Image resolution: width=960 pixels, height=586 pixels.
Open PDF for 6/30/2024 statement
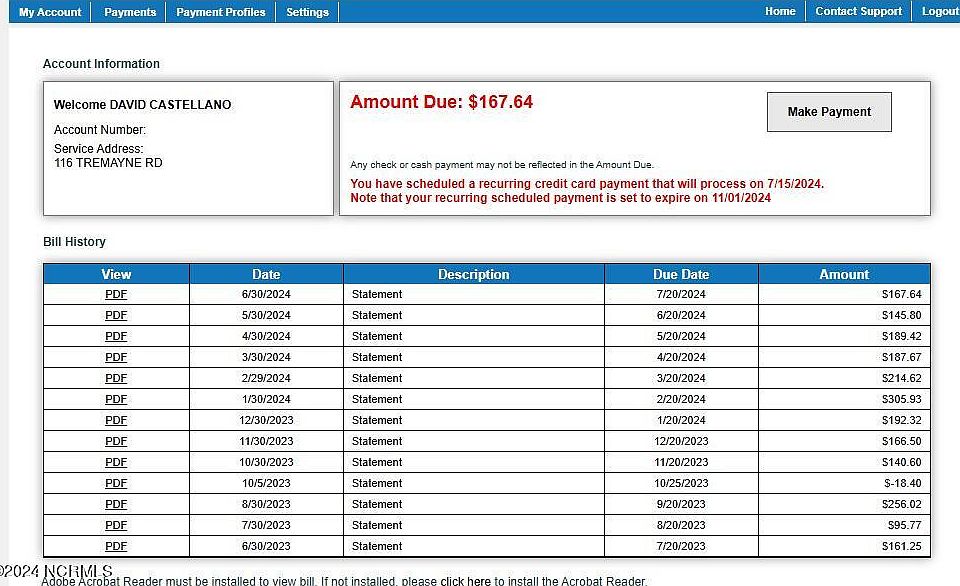click(x=116, y=294)
